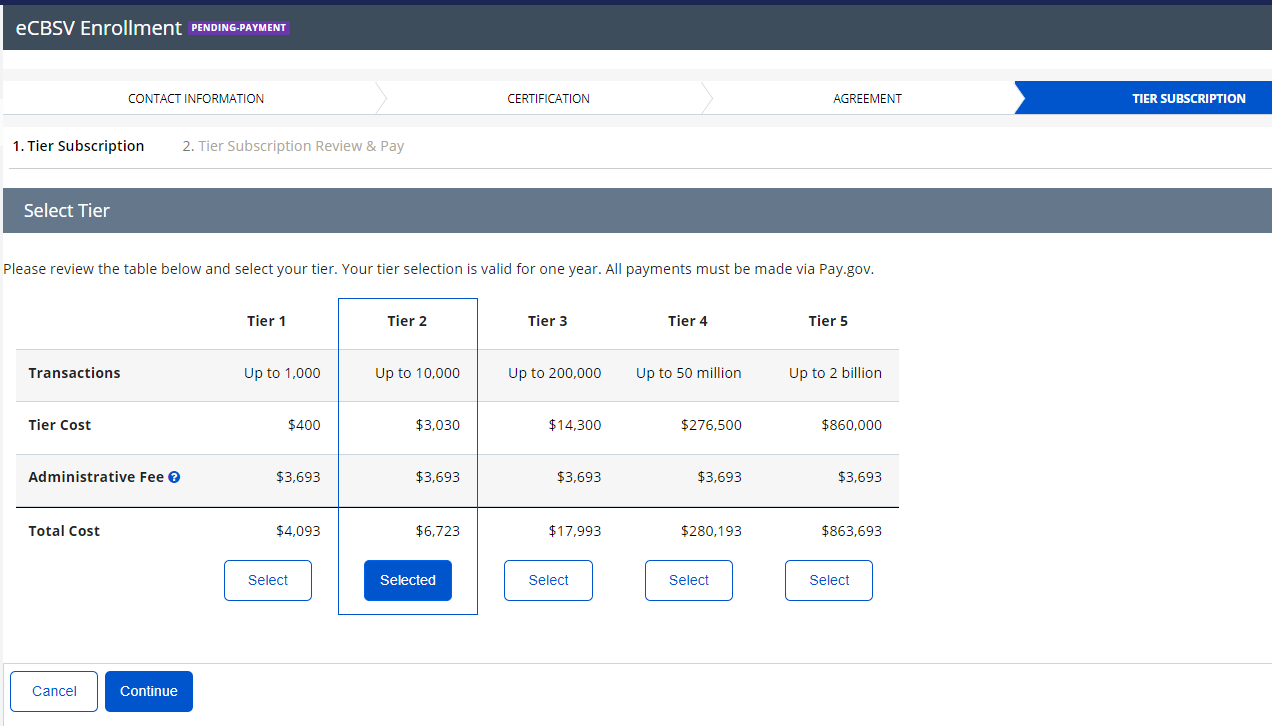
Task: Click the Select Tier section header
Action: pos(67,211)
